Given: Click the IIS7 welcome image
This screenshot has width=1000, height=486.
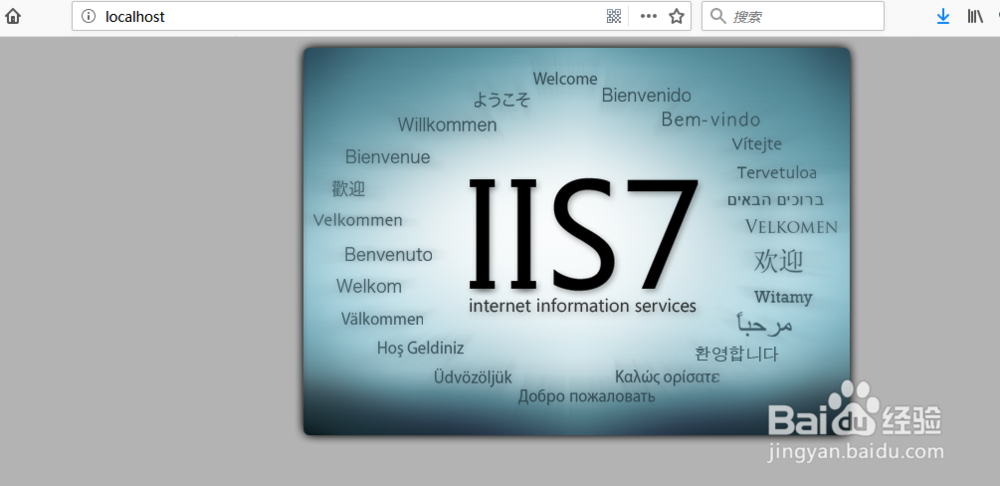Looking at the screenshot, I should (x=577, y=242).
